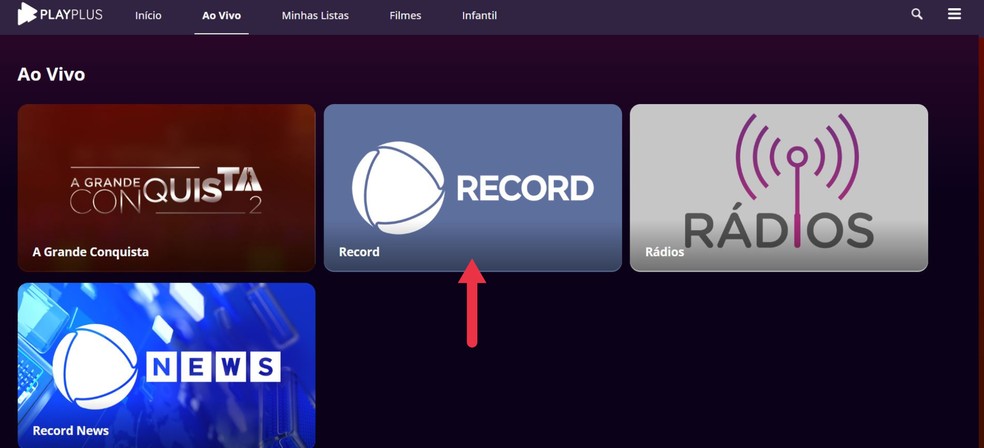Switch to the Filmes tab
Viewport: 984px width, 448px height.
click(x=405, y=16)
